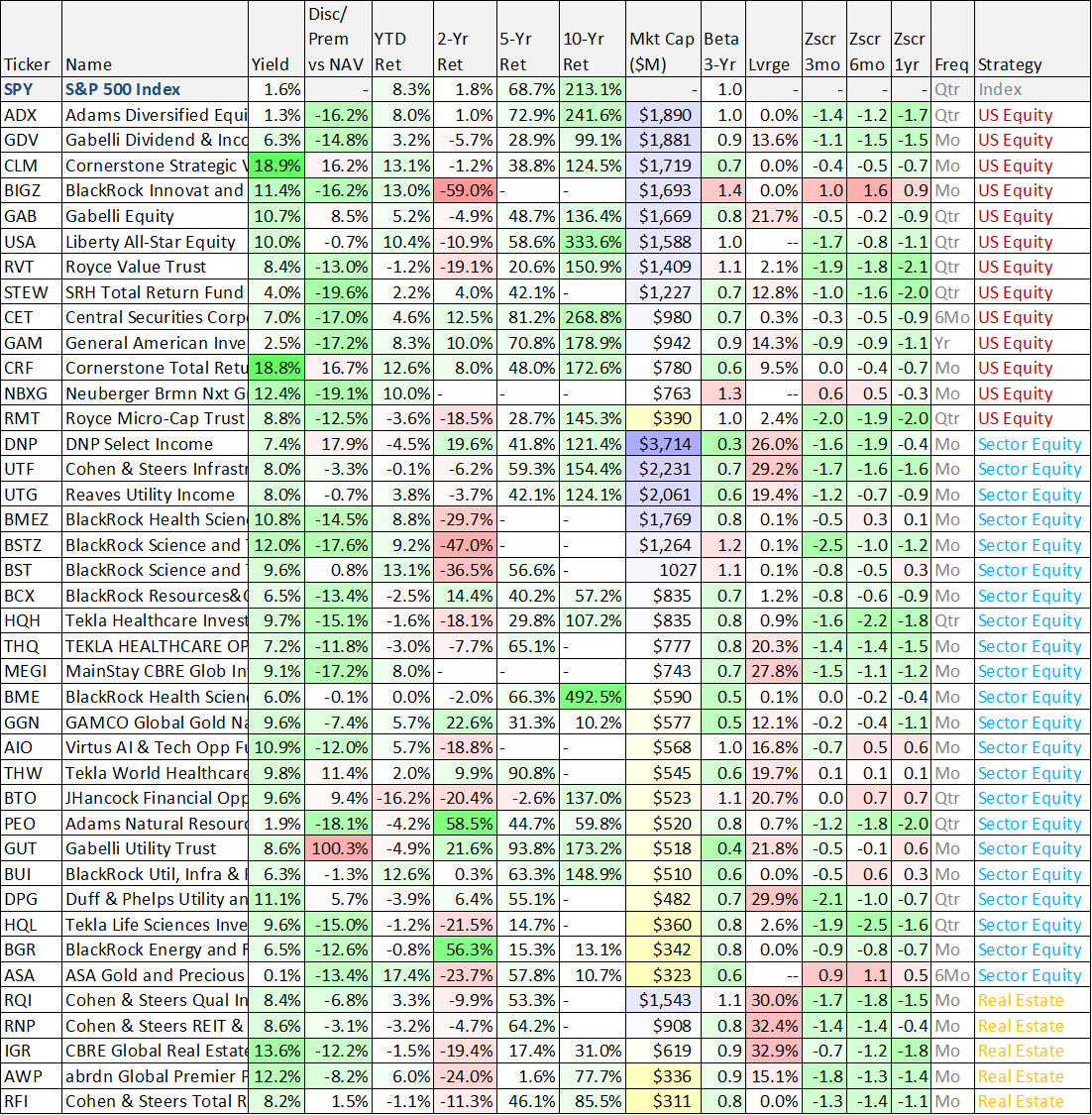Screen dimensions: 1092x1115
Task: Select the Lvrge column header
Action: tap(773, 39)
